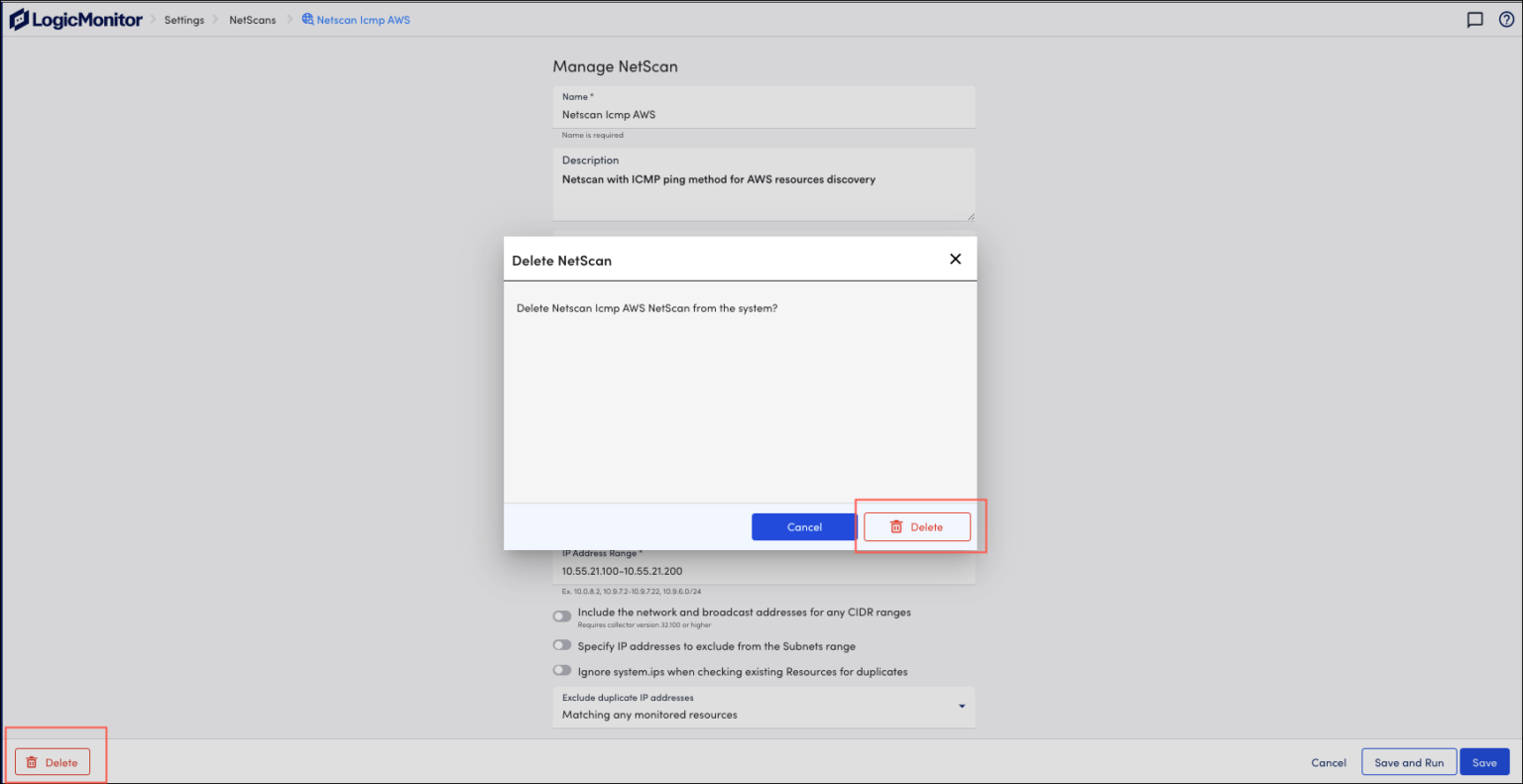
Task: Click the Save and Run button
Action: click(1409, 761)
